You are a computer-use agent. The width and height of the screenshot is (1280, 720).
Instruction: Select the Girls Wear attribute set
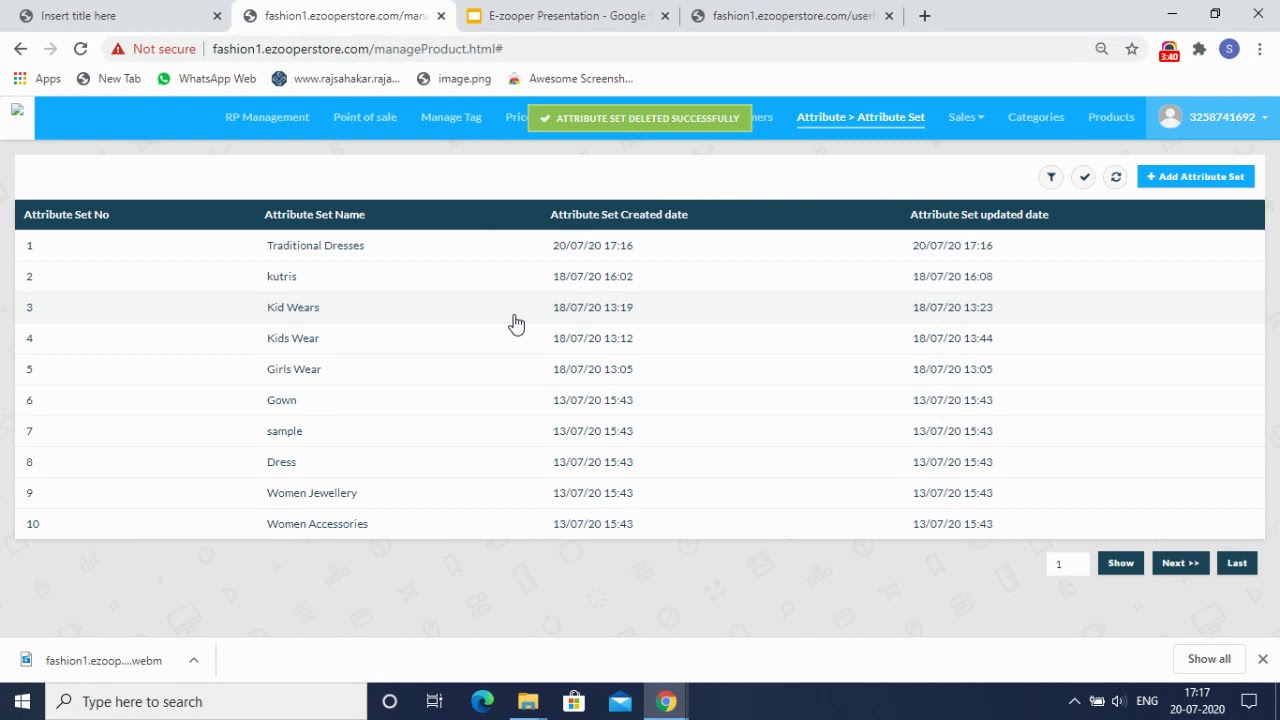point(640,369)
